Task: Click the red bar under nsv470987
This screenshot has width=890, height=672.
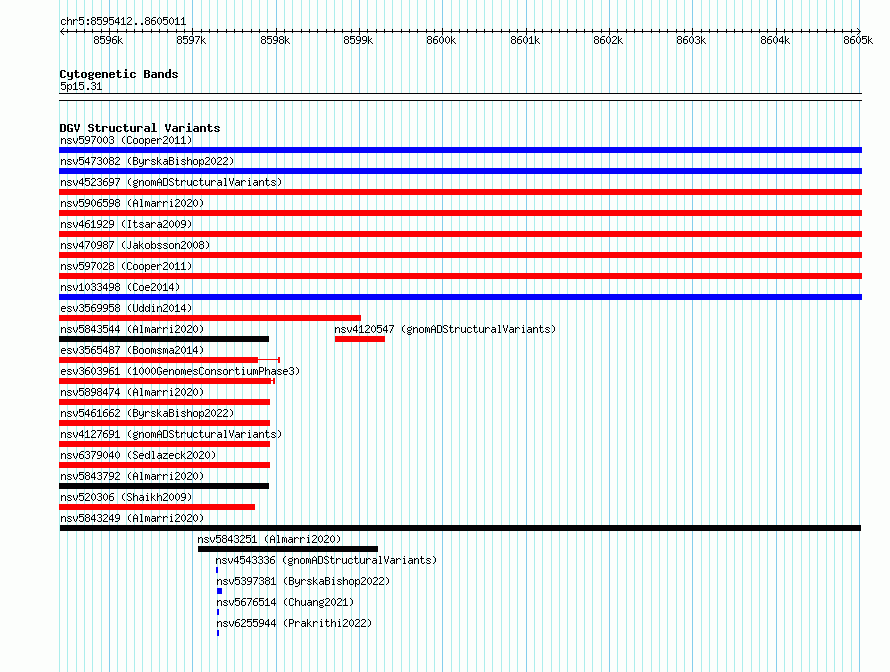Action: coord(460,255)
